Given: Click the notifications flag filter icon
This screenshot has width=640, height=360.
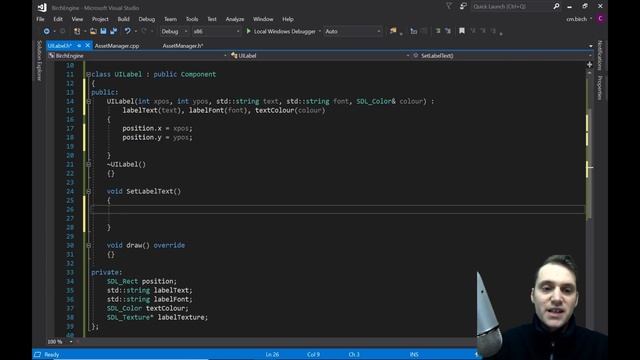Looking at the screenshot, I should tap(449, 6).
